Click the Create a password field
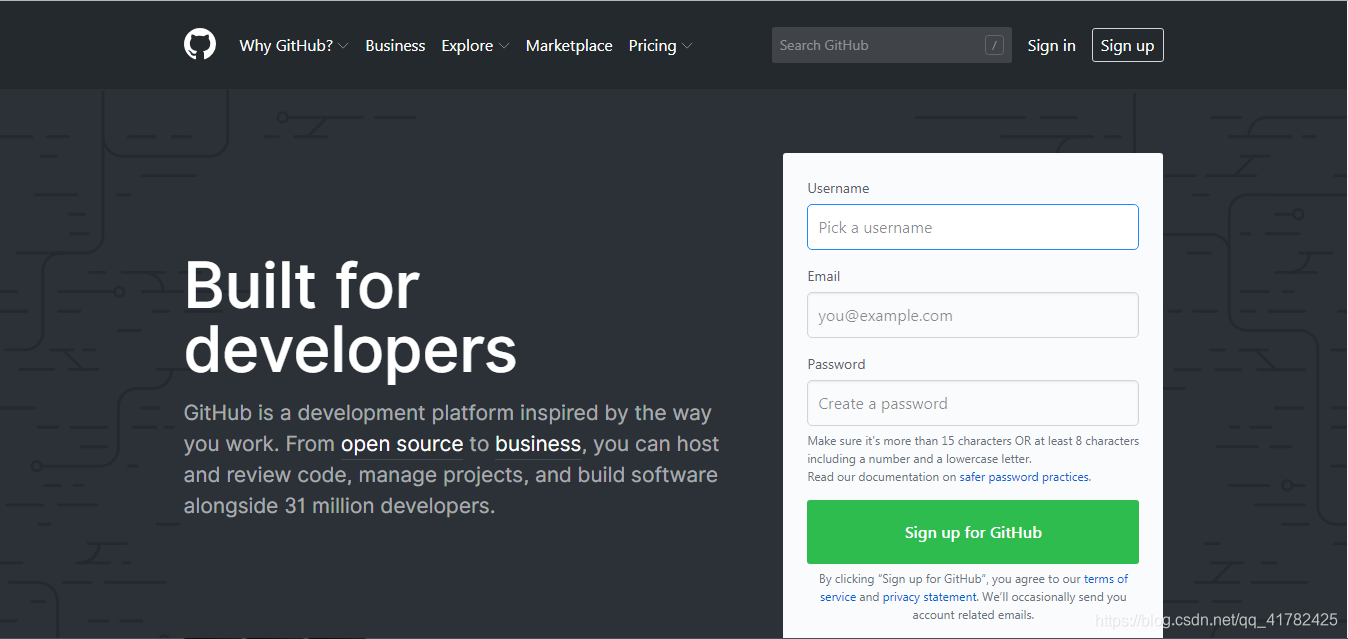1348x639 pixels. [x=972, y=403]
